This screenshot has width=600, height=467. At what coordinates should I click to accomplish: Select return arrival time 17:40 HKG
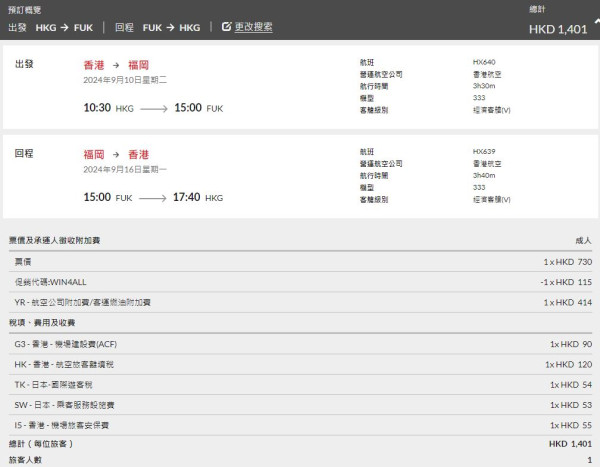[x=198, y=198]
